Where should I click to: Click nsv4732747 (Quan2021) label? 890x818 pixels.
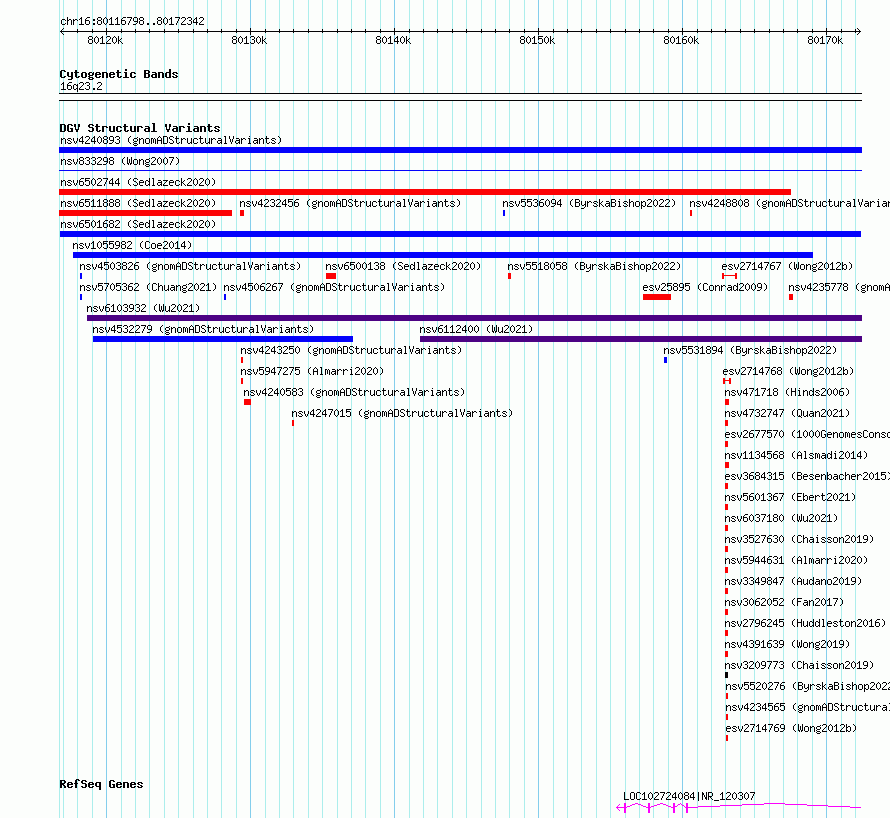pos(787,413)
